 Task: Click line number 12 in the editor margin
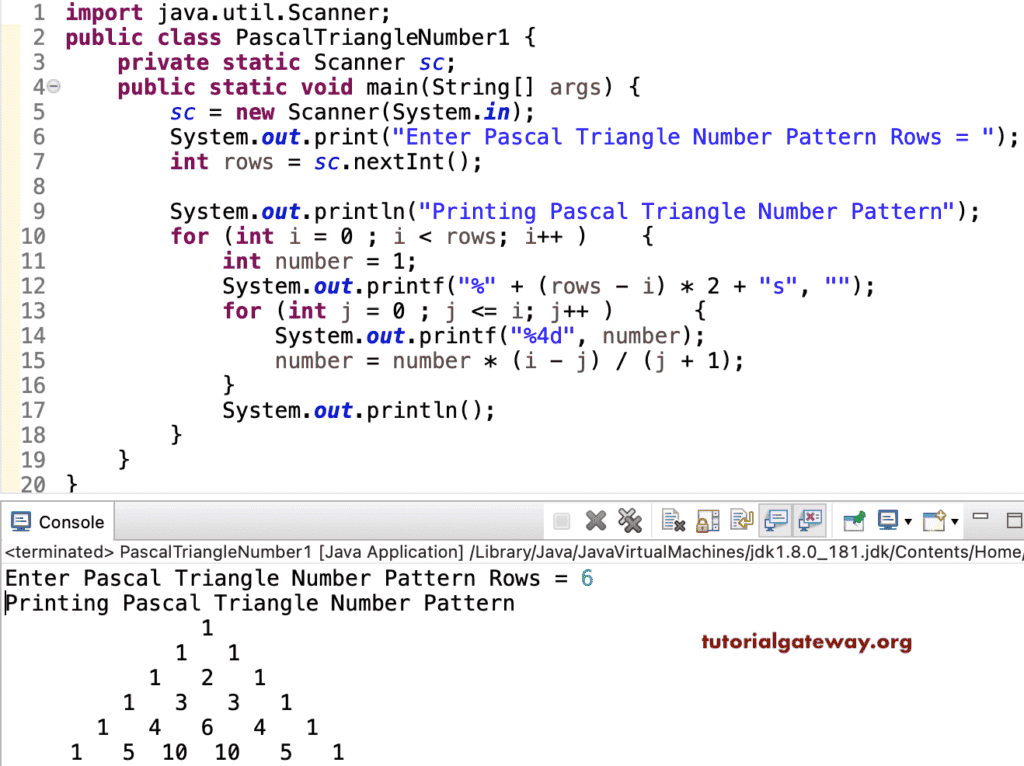coord(33,286)
